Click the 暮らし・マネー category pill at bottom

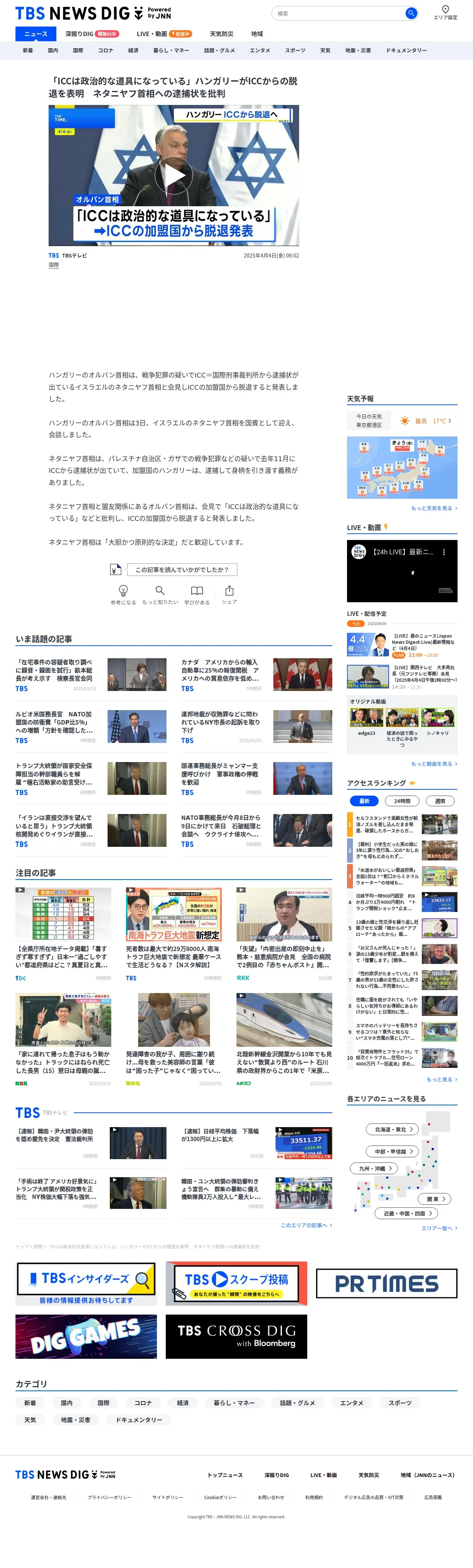tap(234, 1403)
